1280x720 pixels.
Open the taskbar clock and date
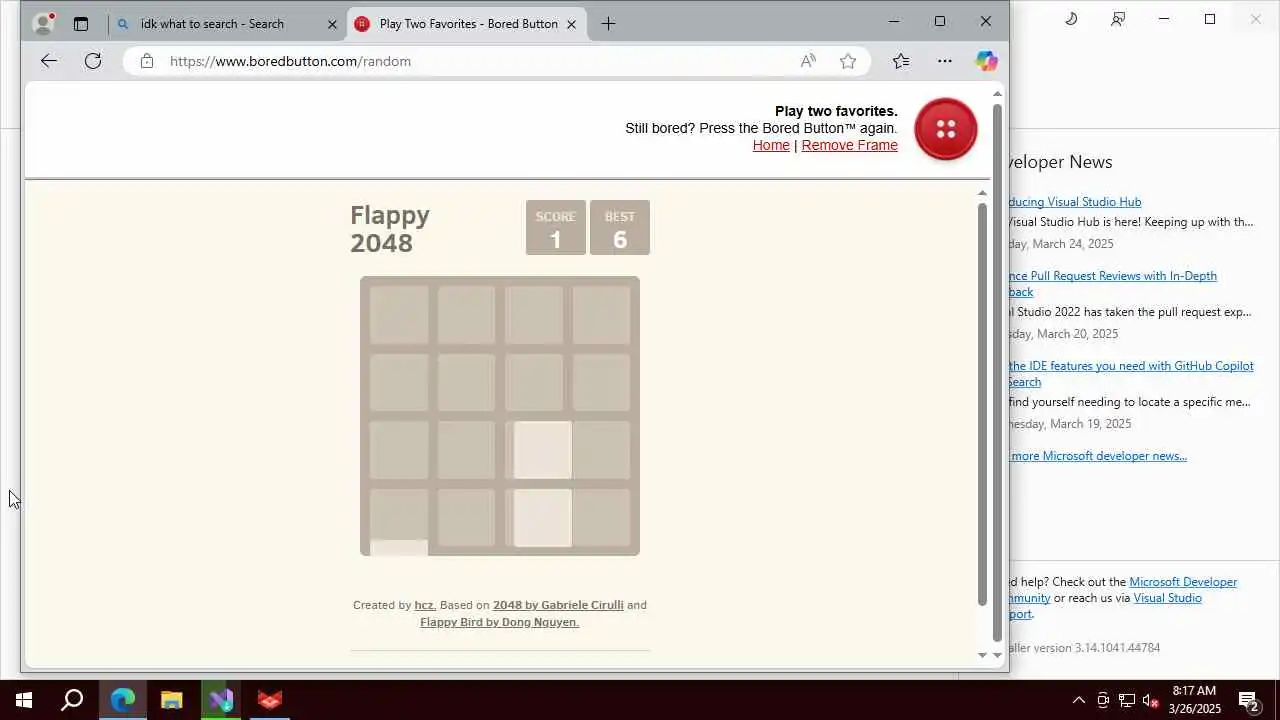[x=1195, y=700]
